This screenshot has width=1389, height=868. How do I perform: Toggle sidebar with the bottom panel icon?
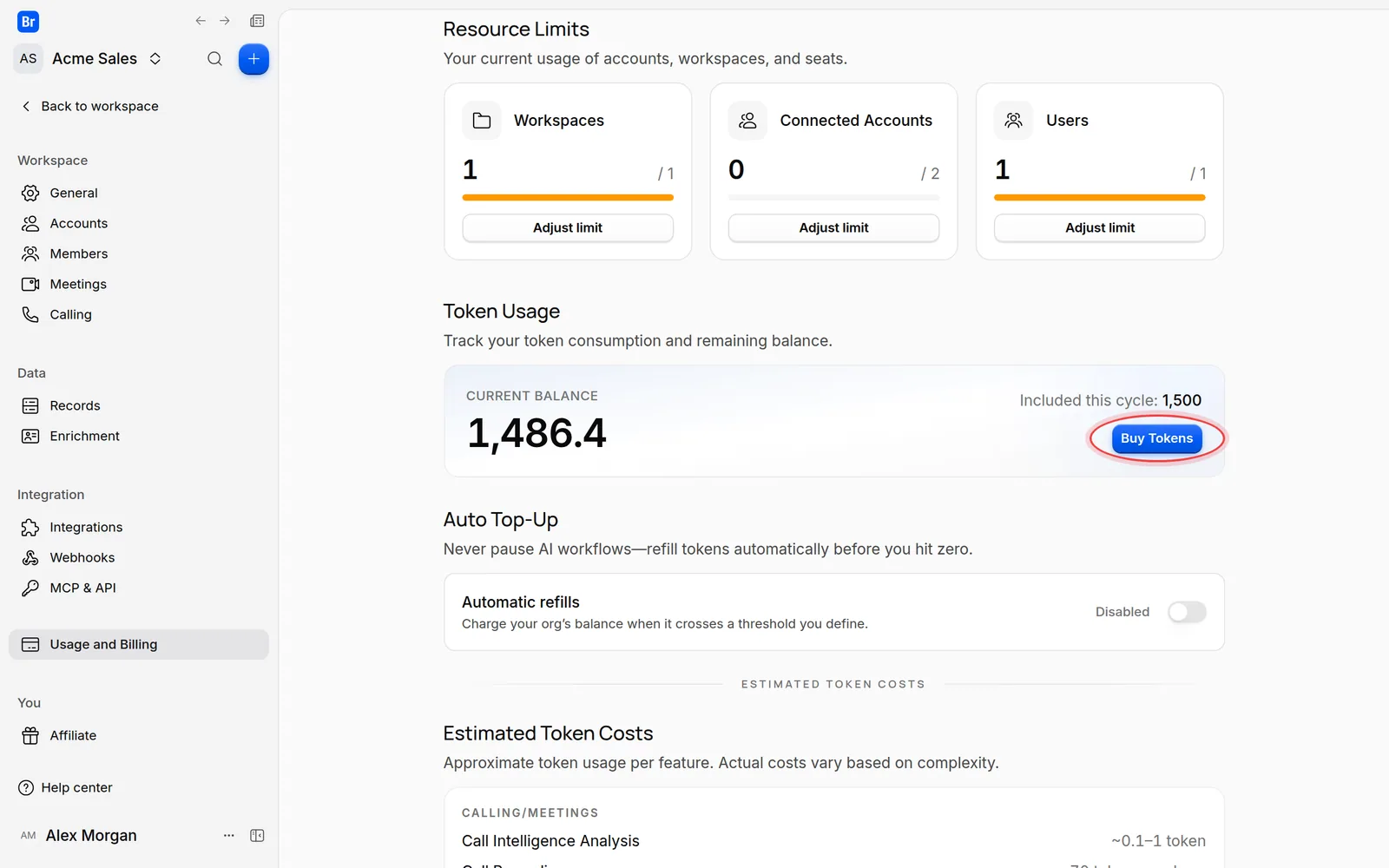pyautogui.click(x=257, y=835)
